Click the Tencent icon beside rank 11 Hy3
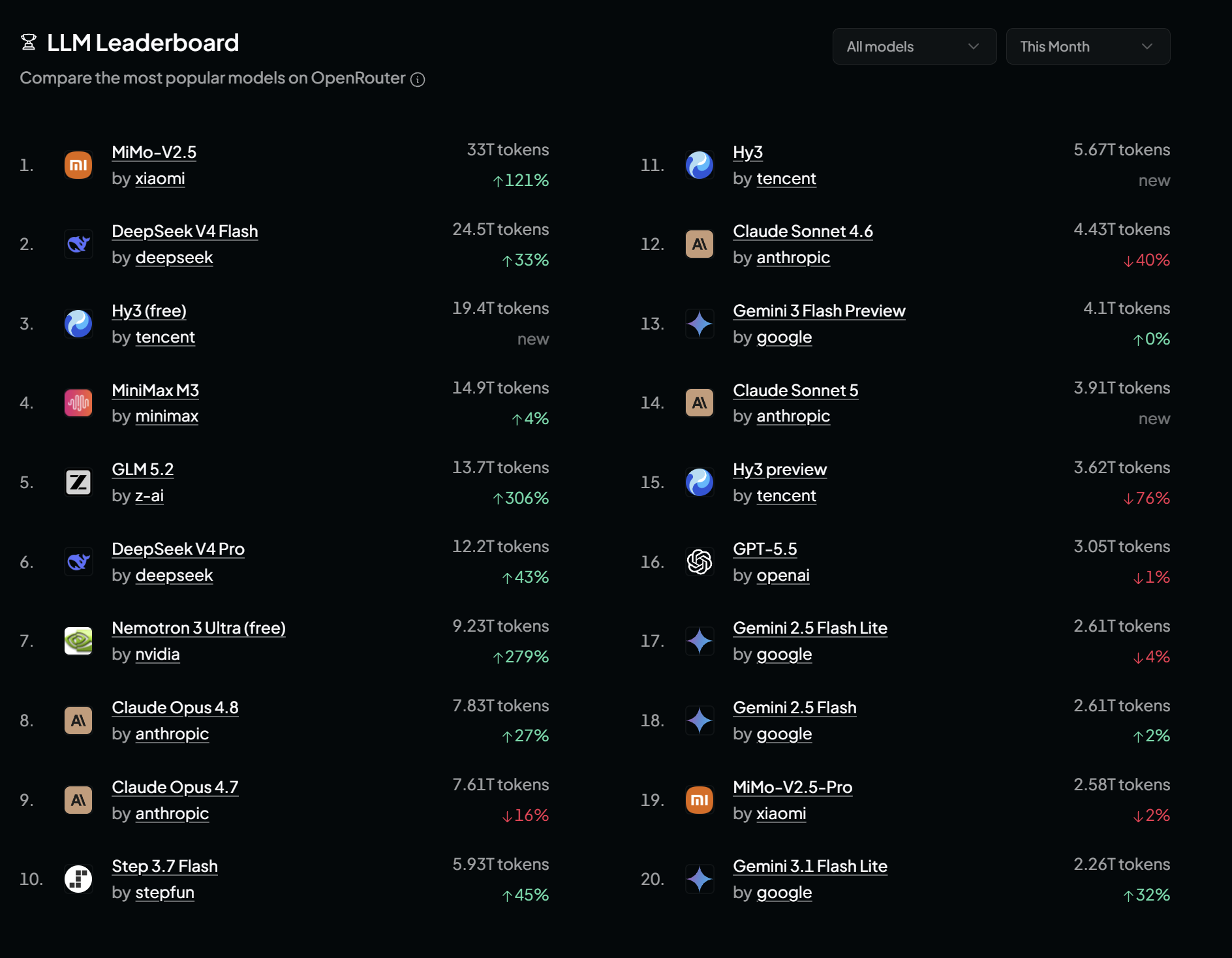 (x=700, y=165)
